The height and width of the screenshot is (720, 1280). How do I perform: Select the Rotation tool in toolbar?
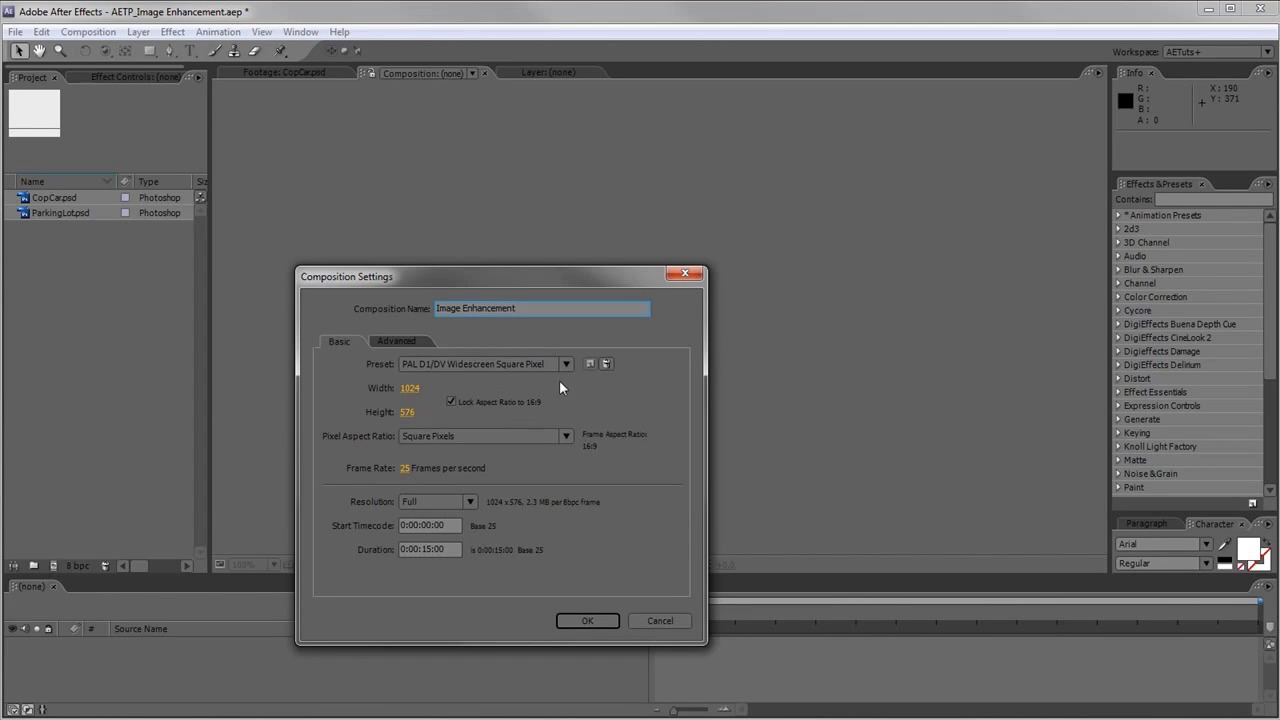point(85,51)
